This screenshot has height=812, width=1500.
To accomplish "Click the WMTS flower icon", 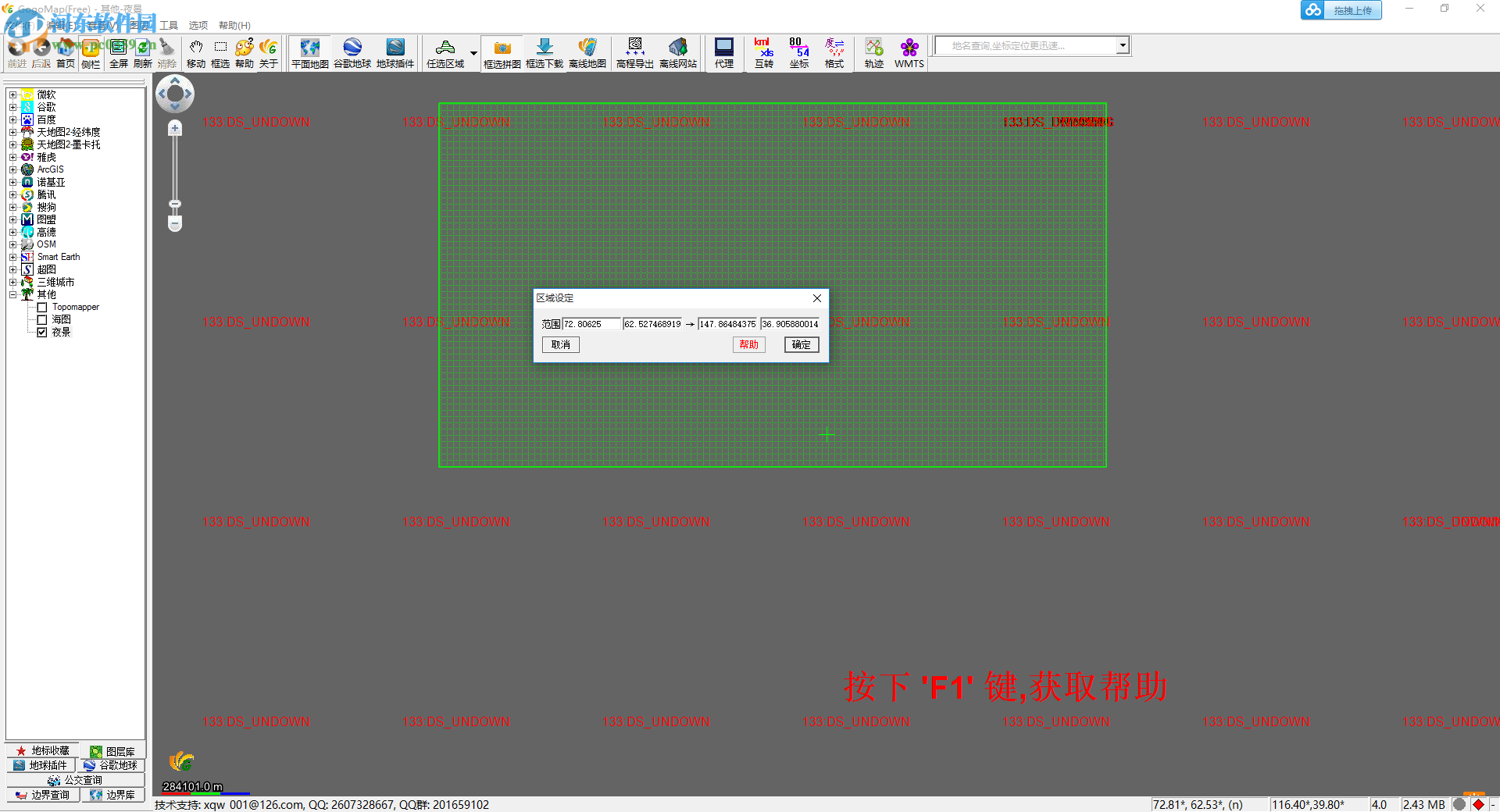I will 909,53.
